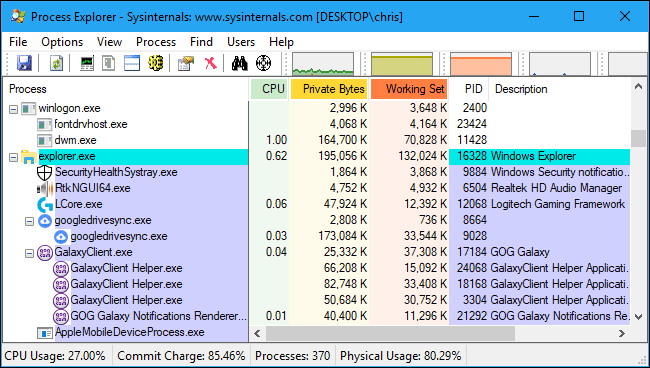650x368 pixels.
Task: Click the Process Explorer title bar icon
Action: [x=18, y=17]
